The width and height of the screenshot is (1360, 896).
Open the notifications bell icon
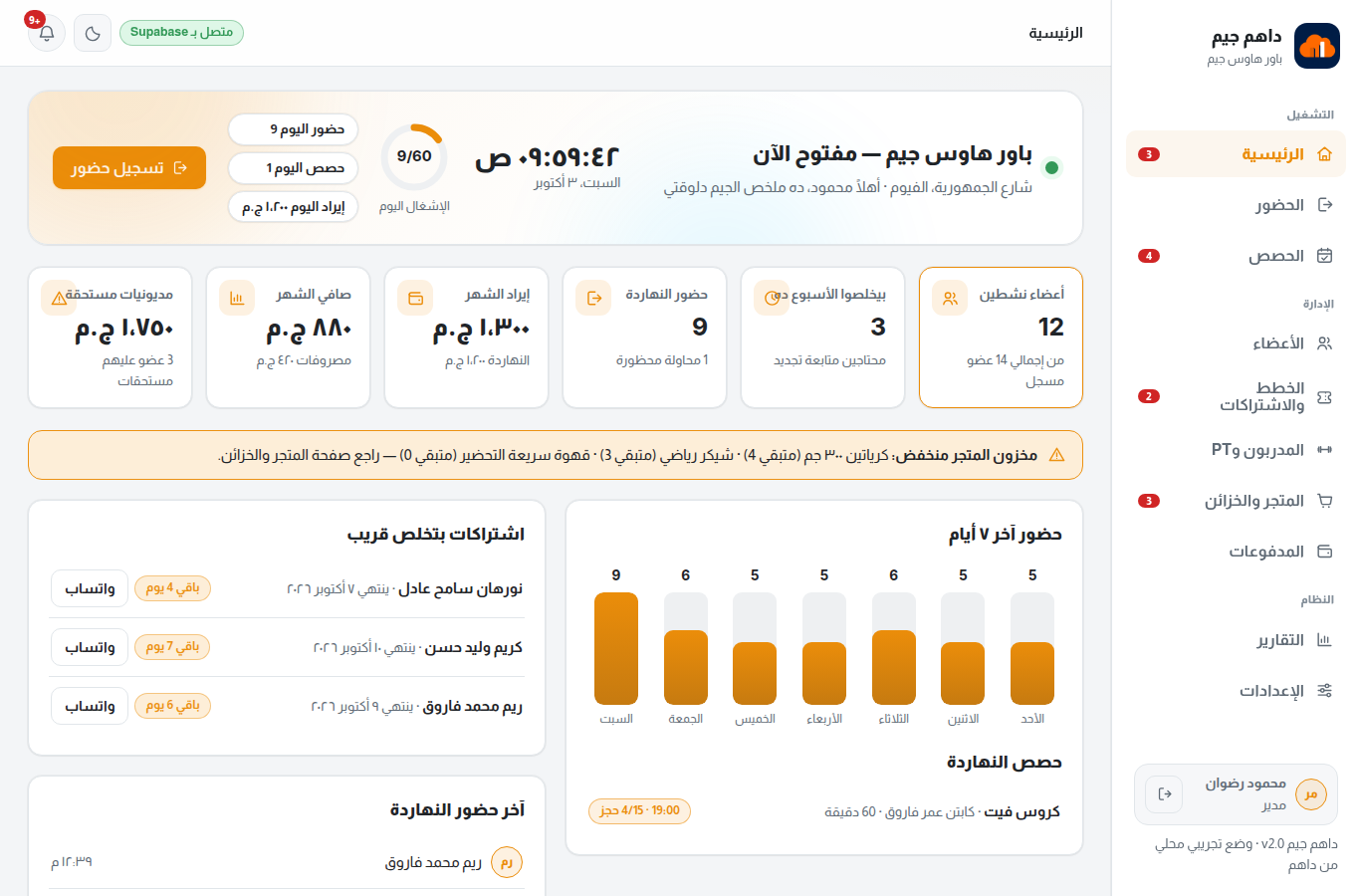pos(47,33)
